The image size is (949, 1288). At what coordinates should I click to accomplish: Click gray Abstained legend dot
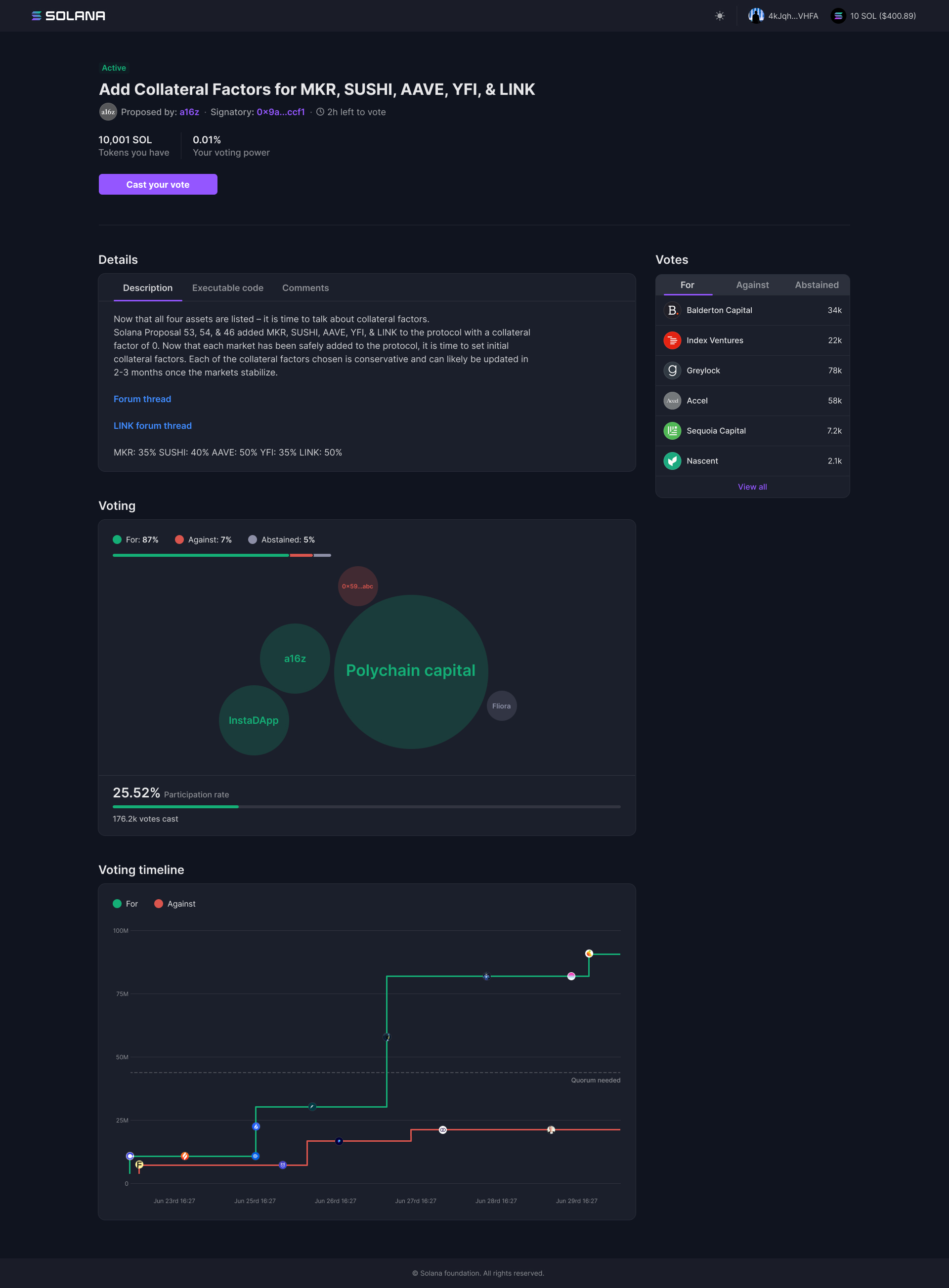tap(252, 540)
